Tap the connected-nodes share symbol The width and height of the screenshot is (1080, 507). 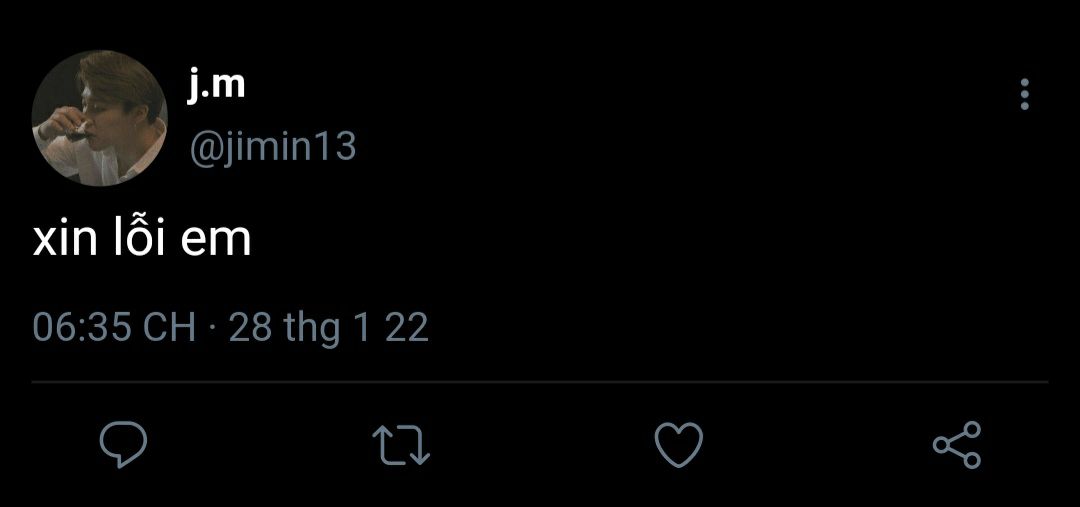point(957,445)
